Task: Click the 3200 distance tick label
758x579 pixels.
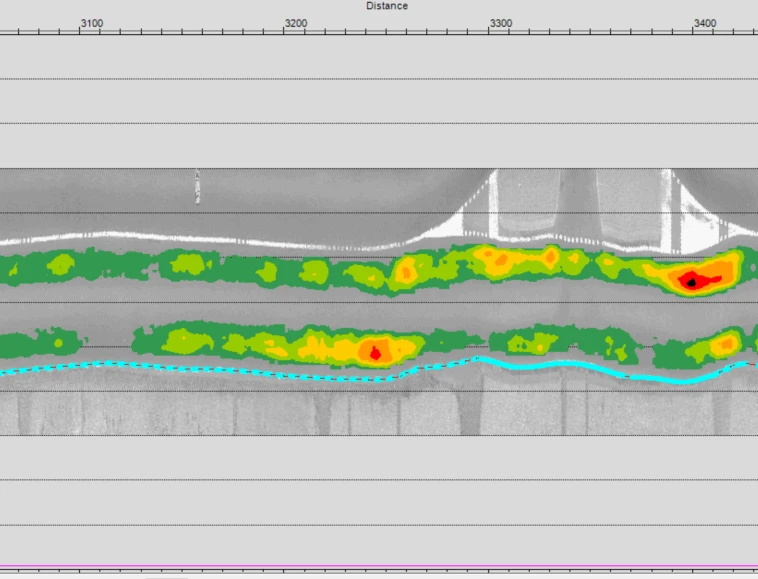Action: pos(295,23)
